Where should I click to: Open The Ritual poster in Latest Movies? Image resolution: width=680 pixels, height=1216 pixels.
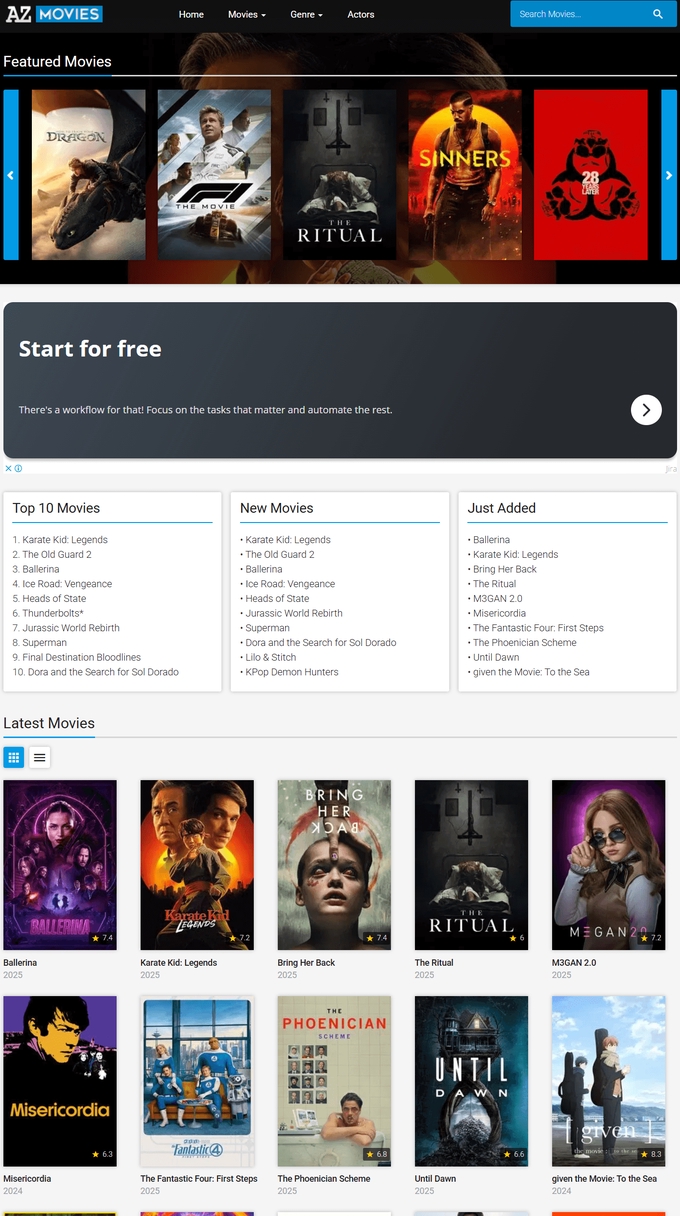[471, 865]
